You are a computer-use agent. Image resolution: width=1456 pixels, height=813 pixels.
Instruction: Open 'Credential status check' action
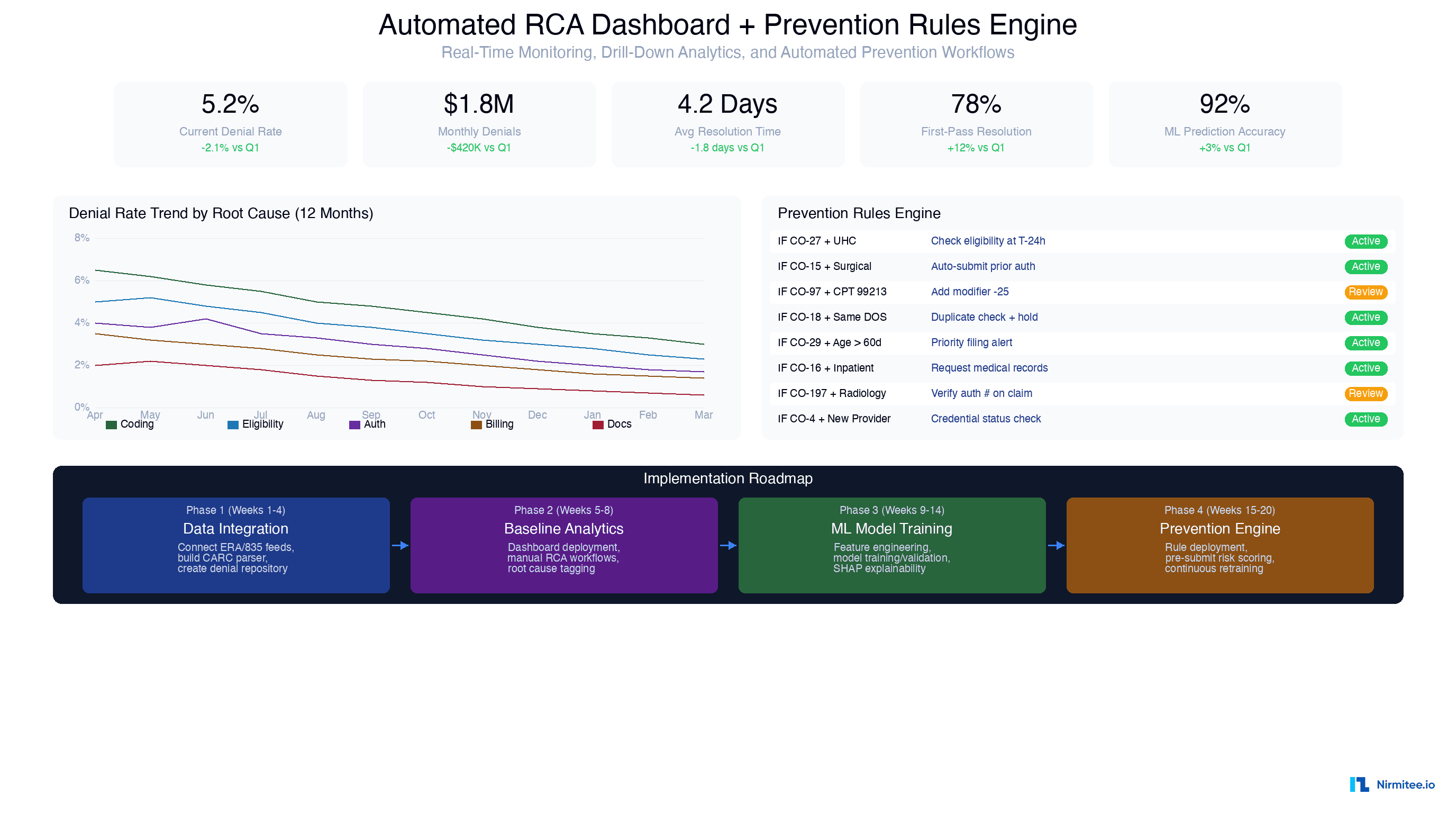[986, 419]
